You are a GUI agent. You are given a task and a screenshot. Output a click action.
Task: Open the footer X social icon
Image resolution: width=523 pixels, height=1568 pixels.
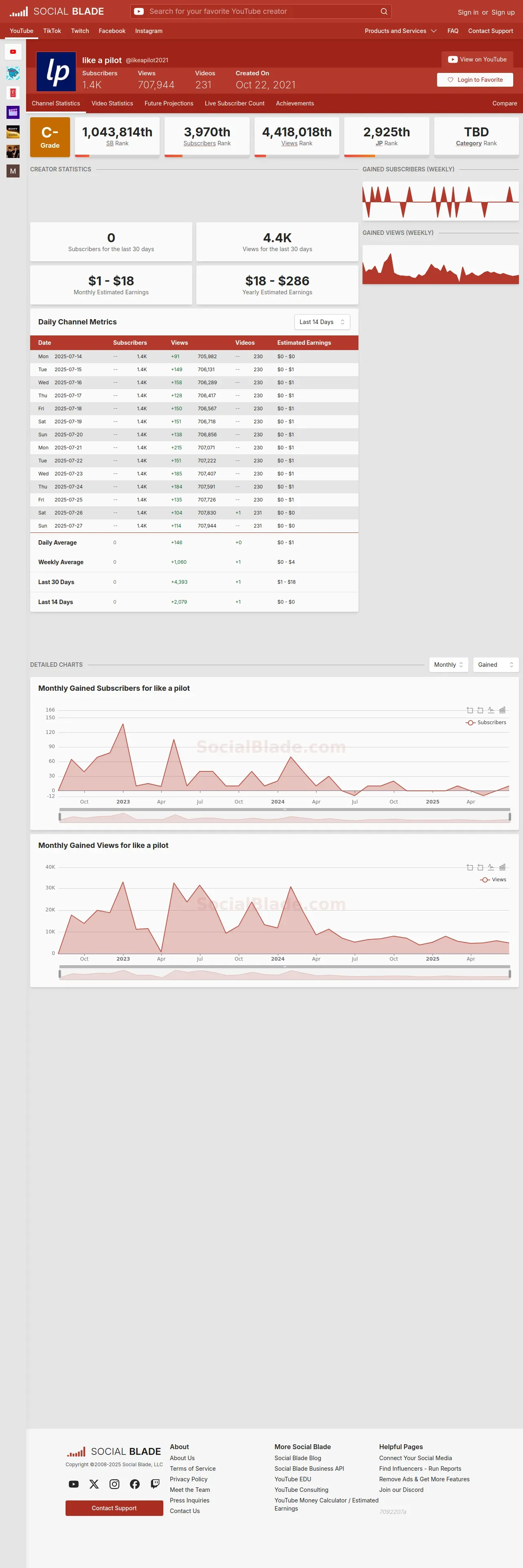[x=94, y=1484]
